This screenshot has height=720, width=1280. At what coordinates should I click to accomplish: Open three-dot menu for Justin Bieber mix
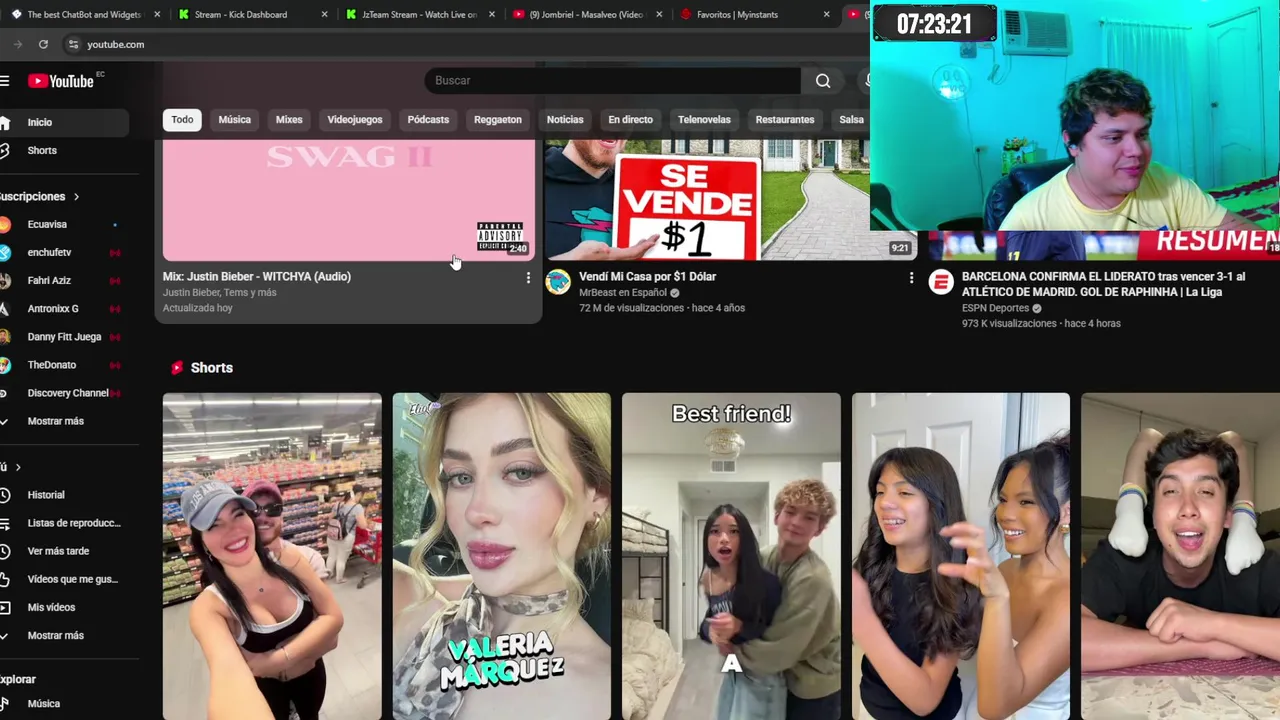528,278
